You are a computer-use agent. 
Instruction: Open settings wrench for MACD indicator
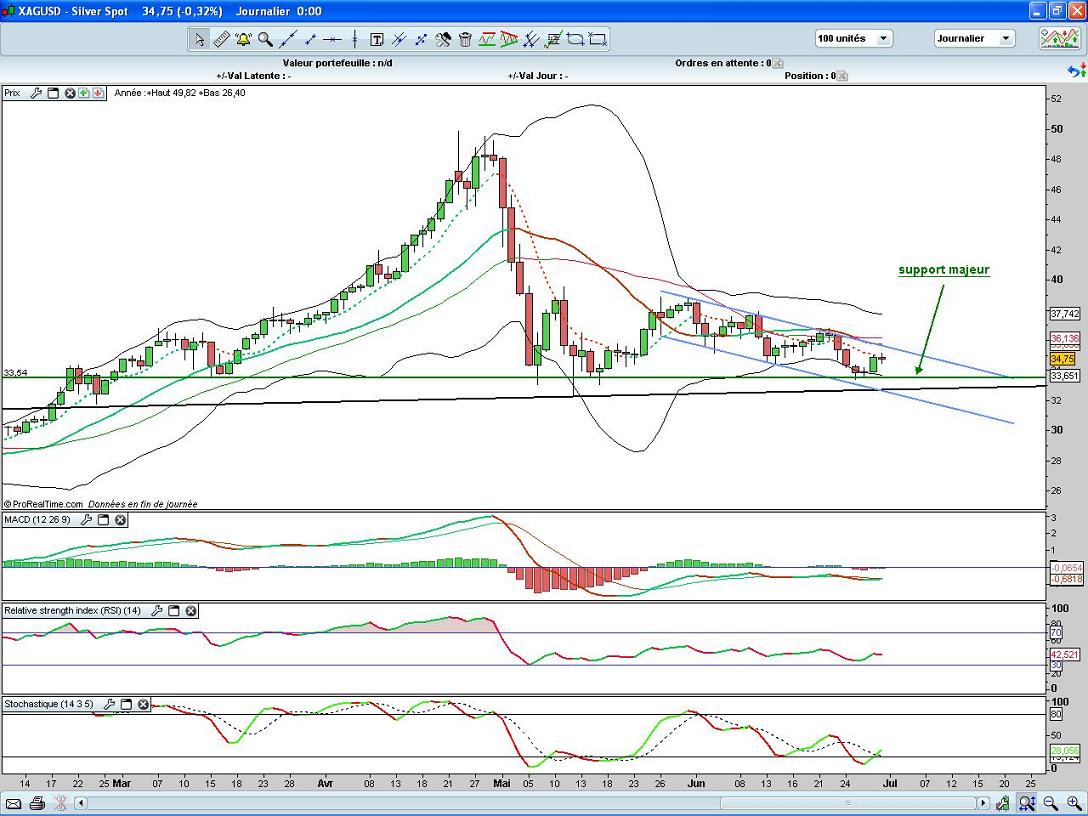click(86, 520)
